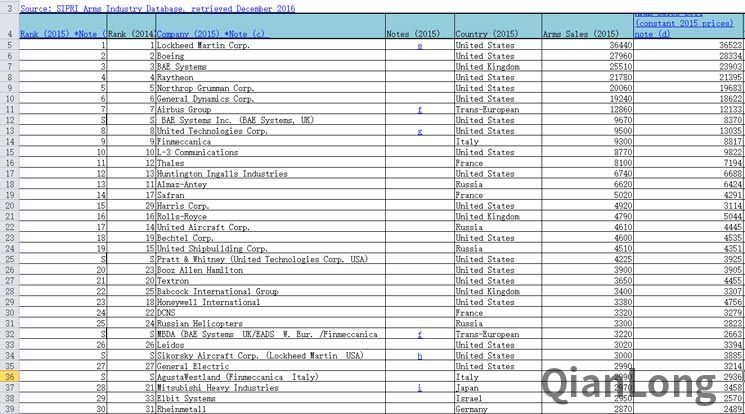Select the Textron cell
Image resolution: width=745 pixels, height=414 pixels.
pyautogui.click(x=270, y=280)
